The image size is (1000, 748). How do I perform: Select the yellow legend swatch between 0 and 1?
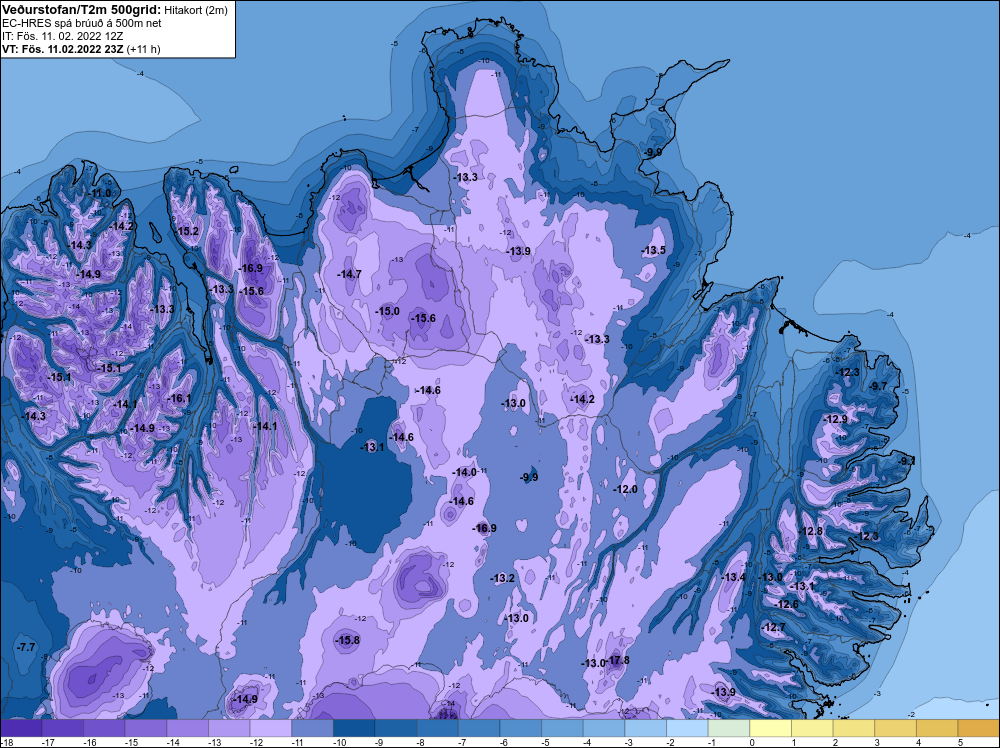point(770,728)
